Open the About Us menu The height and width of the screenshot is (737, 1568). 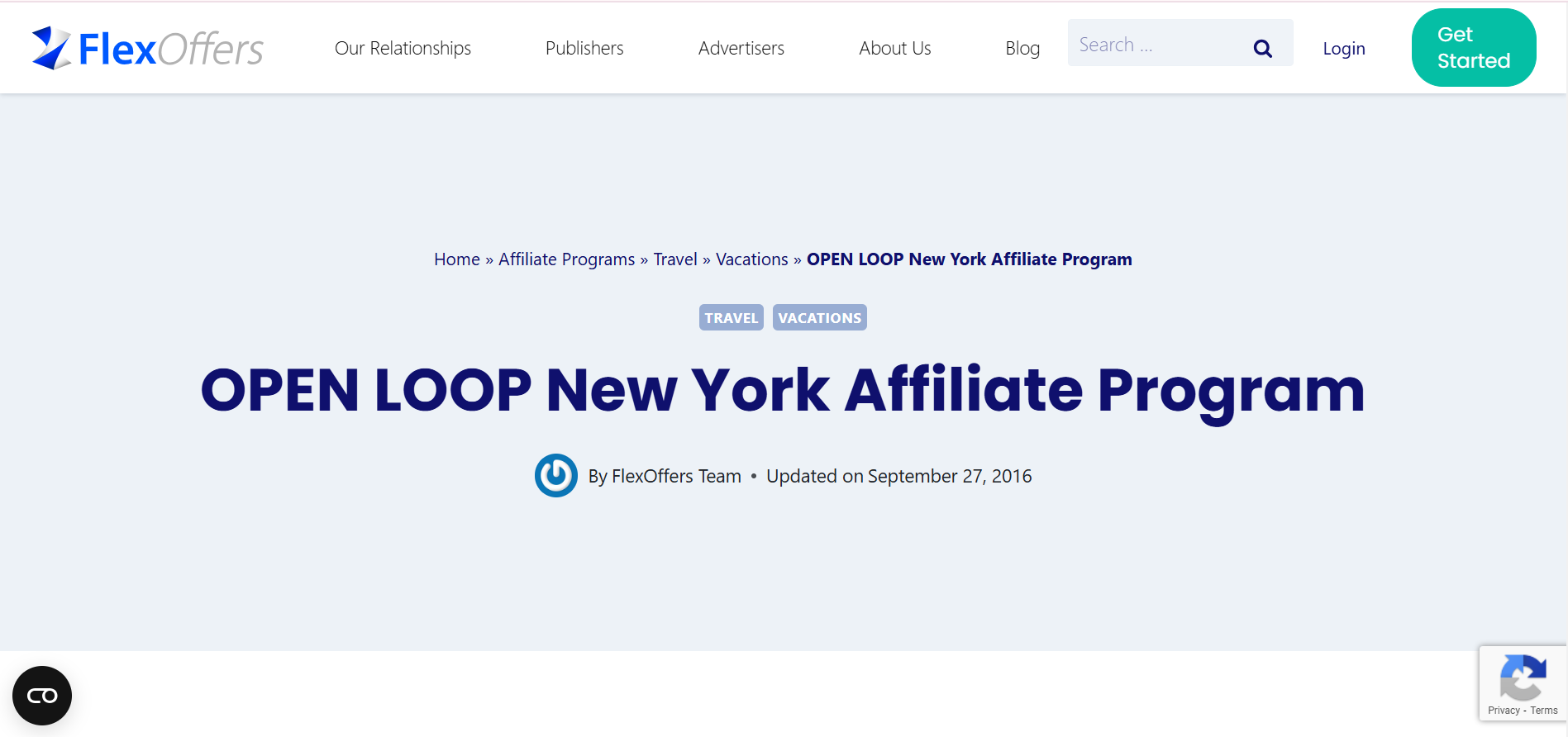(x=895, y=48)
